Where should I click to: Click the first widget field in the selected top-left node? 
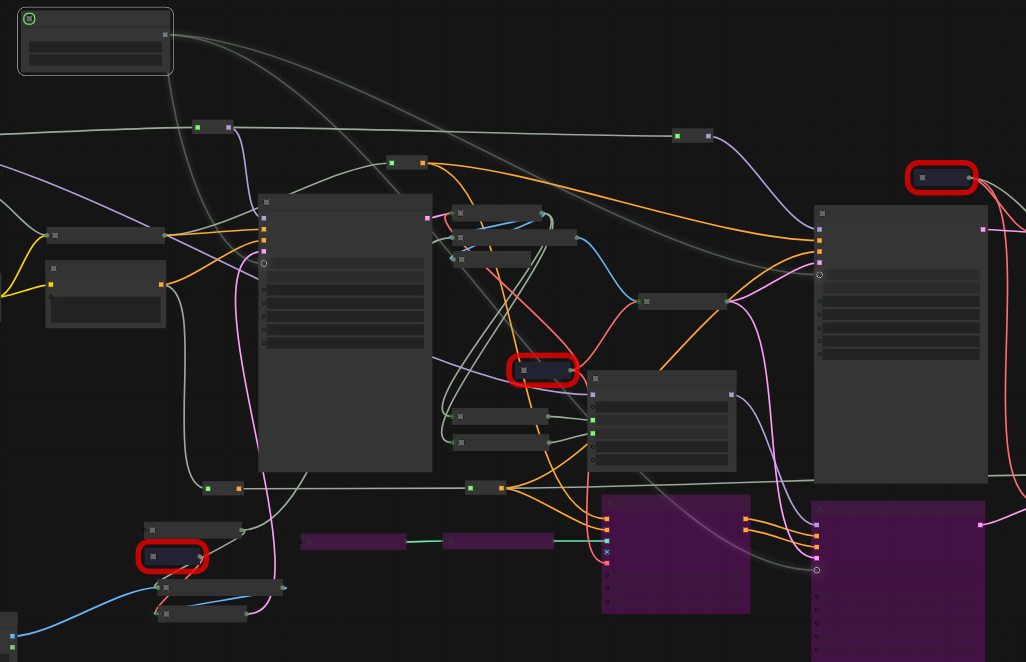tap(95, 47)
